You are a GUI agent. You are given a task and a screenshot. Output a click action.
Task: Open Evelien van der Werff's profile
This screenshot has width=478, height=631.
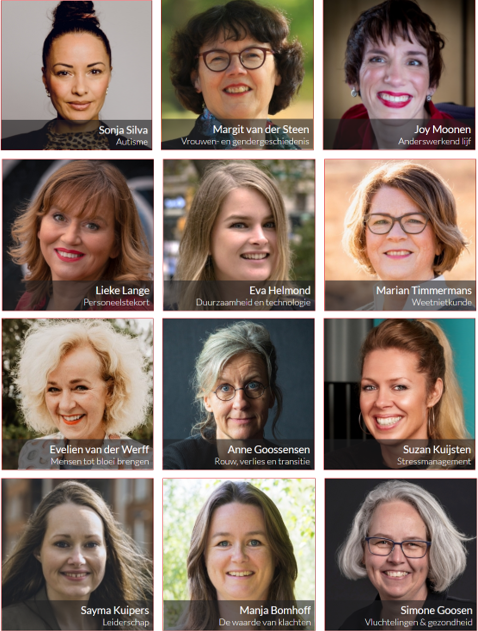pyautogui.click(x=78, y=394)
